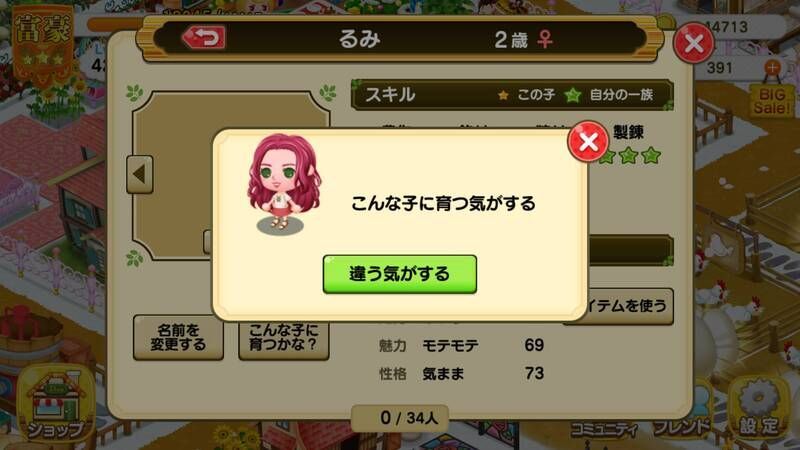Open the コミュニティ community menu

[x=605, y=430]
